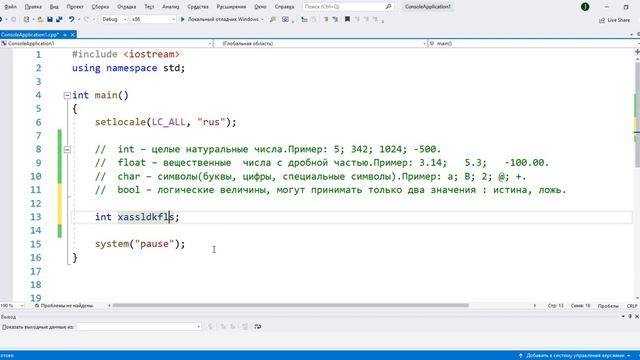Screen dimensions: 640x360
Task: Open the Средства menu
Action: coord(198,7)
